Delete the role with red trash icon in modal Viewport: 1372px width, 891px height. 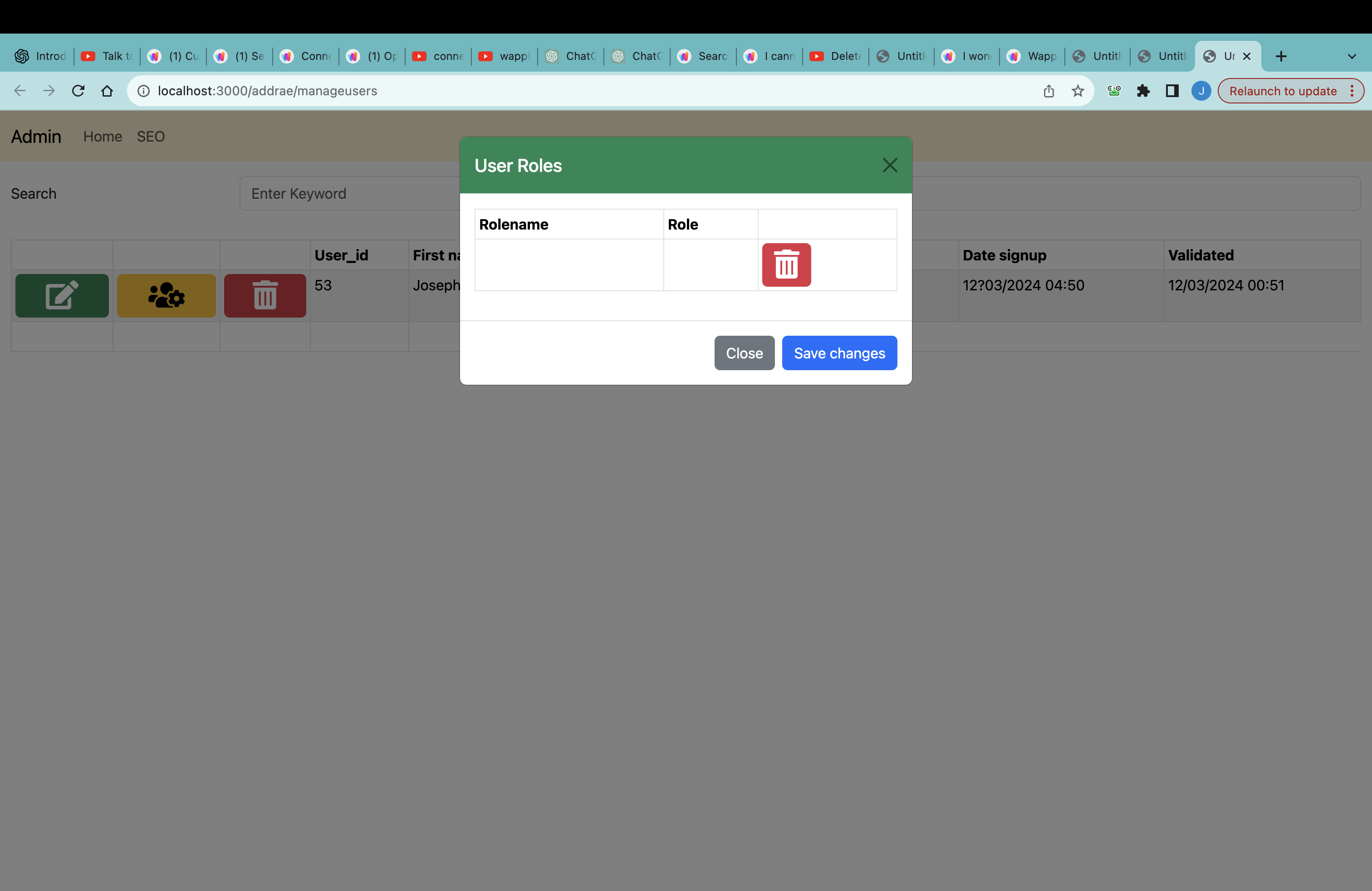786,264
